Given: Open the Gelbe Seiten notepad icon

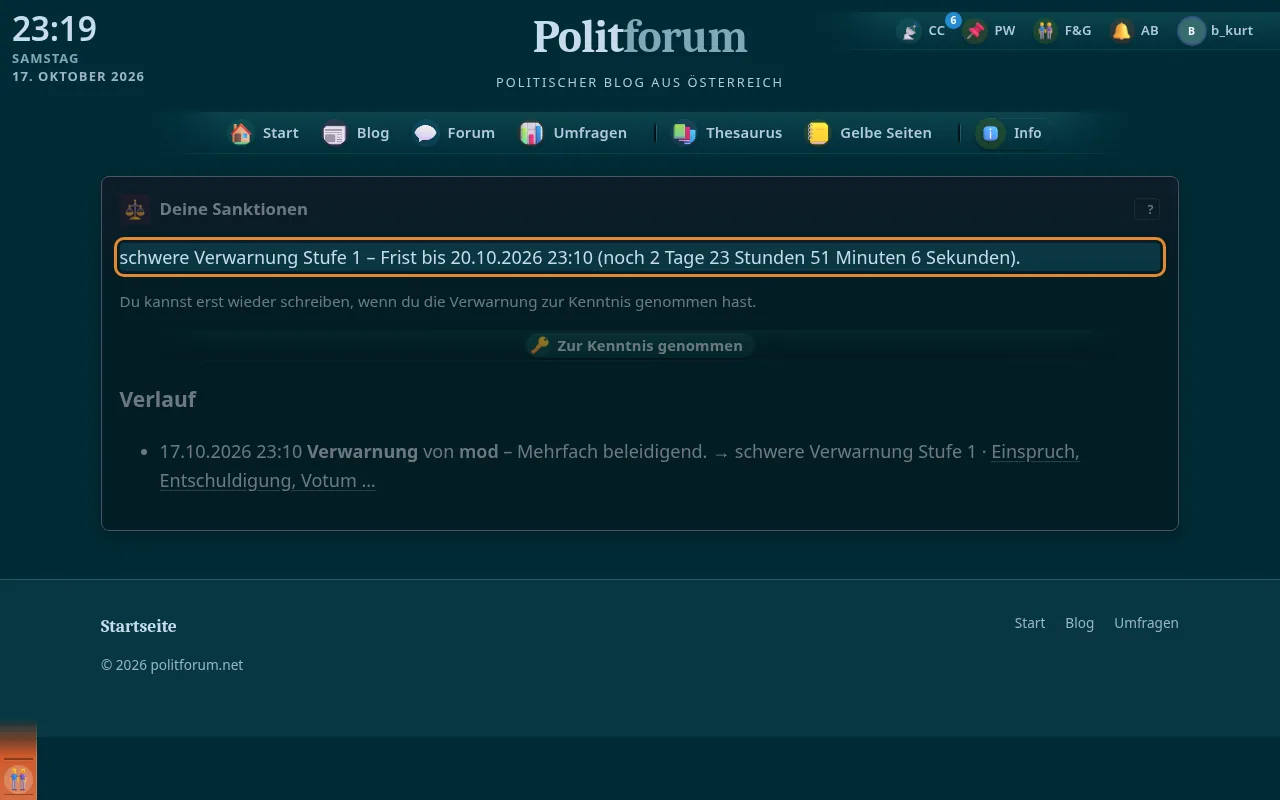Looking at the screenshot, I should (818, 133).
